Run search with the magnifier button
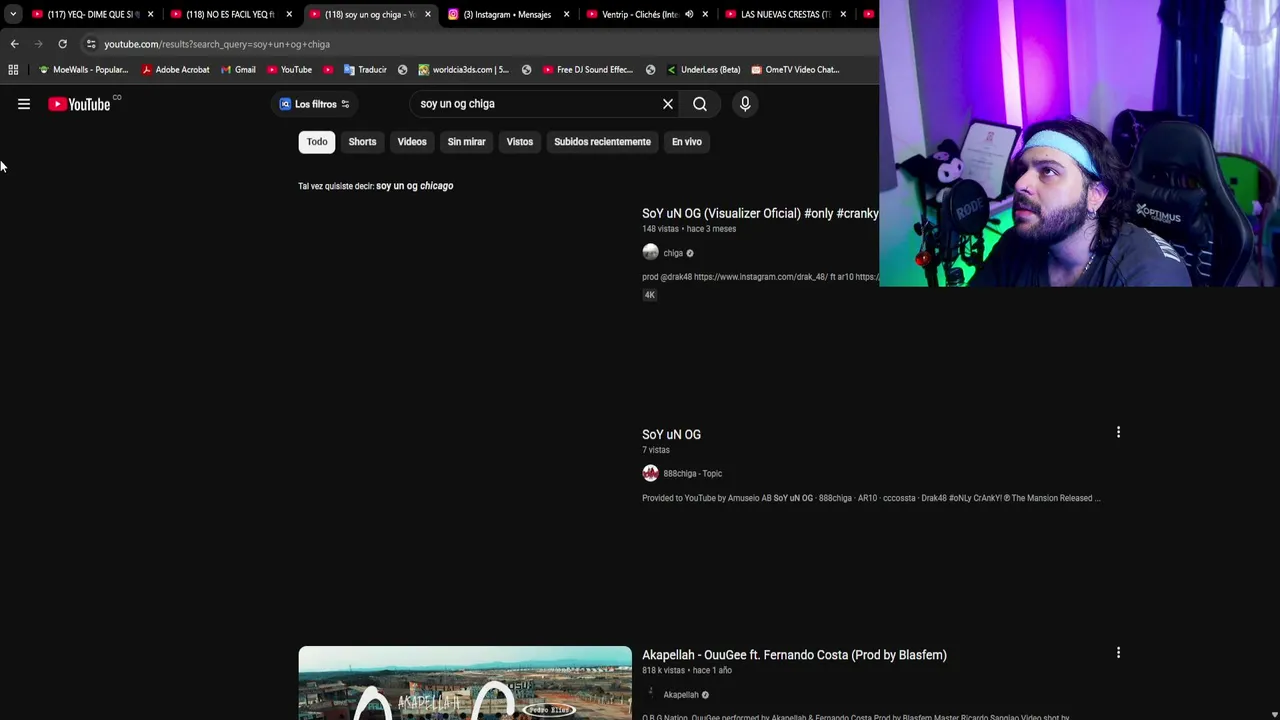 [x=700, y=104]
